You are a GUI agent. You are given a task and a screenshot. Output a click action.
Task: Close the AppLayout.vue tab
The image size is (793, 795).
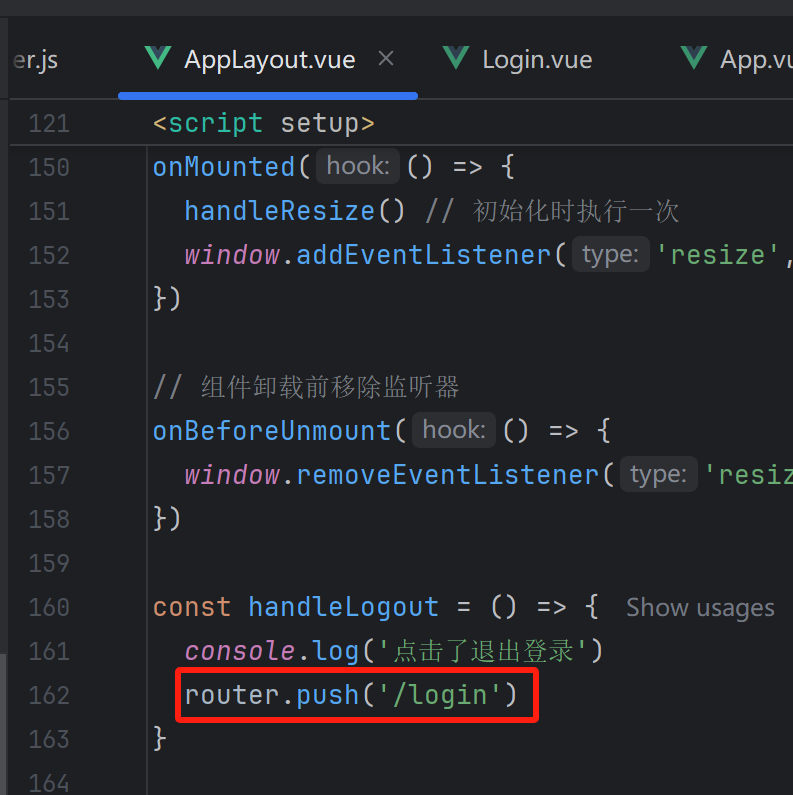[386, 59]
